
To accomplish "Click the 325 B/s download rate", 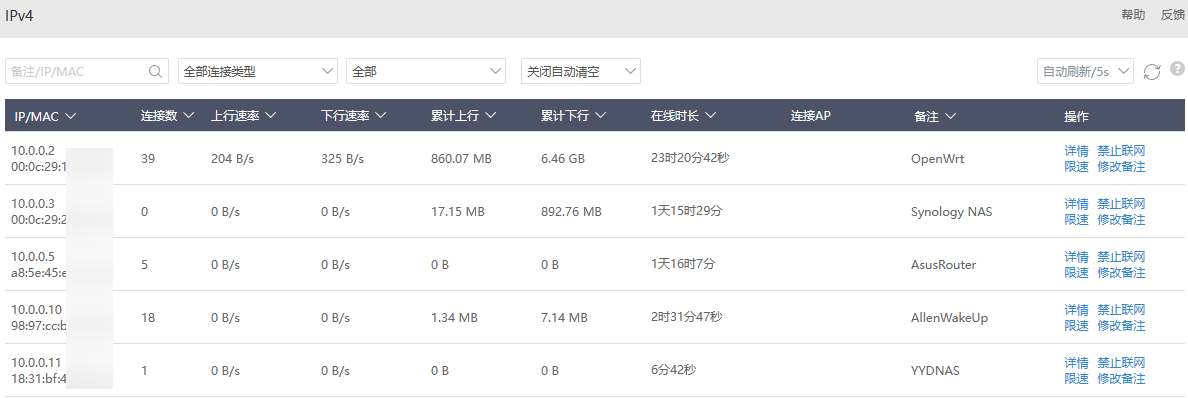I will coord(342,158).
